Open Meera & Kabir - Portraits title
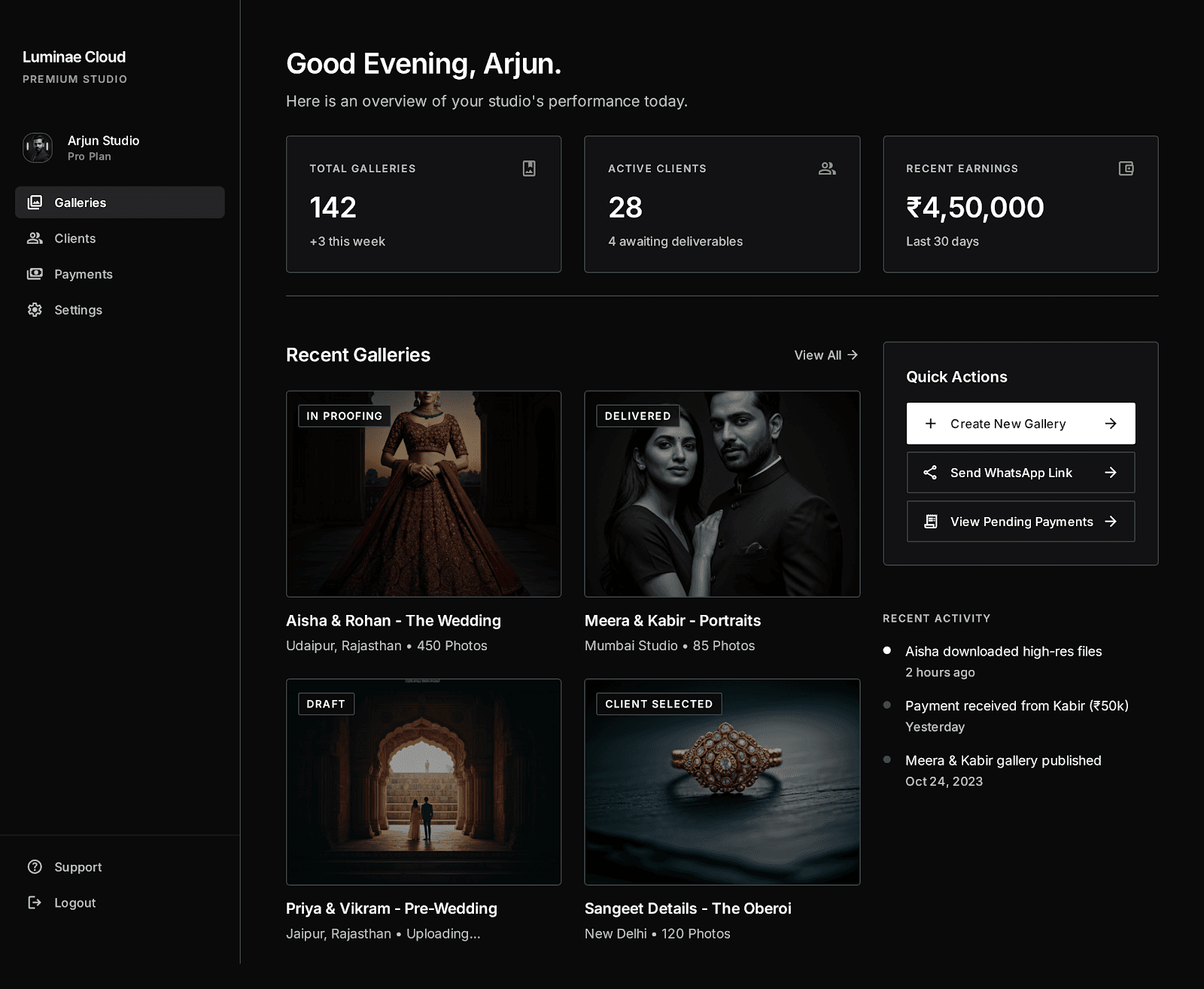The image size is (1204, 989). pyautogui.click(x=673, y=621)
